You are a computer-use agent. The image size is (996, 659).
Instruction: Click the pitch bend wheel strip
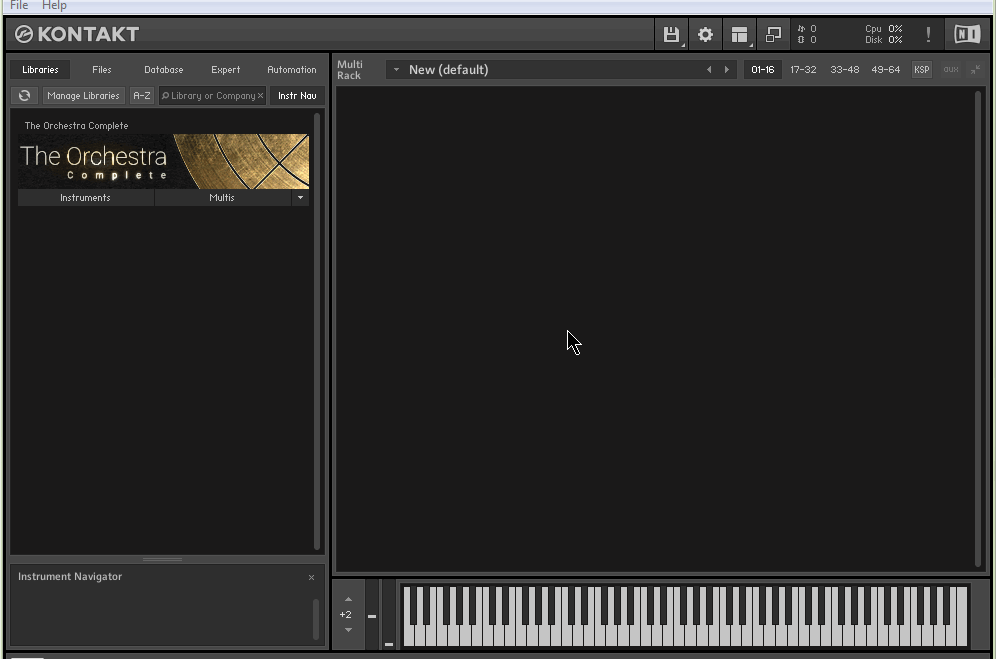(x=372, y=615)
